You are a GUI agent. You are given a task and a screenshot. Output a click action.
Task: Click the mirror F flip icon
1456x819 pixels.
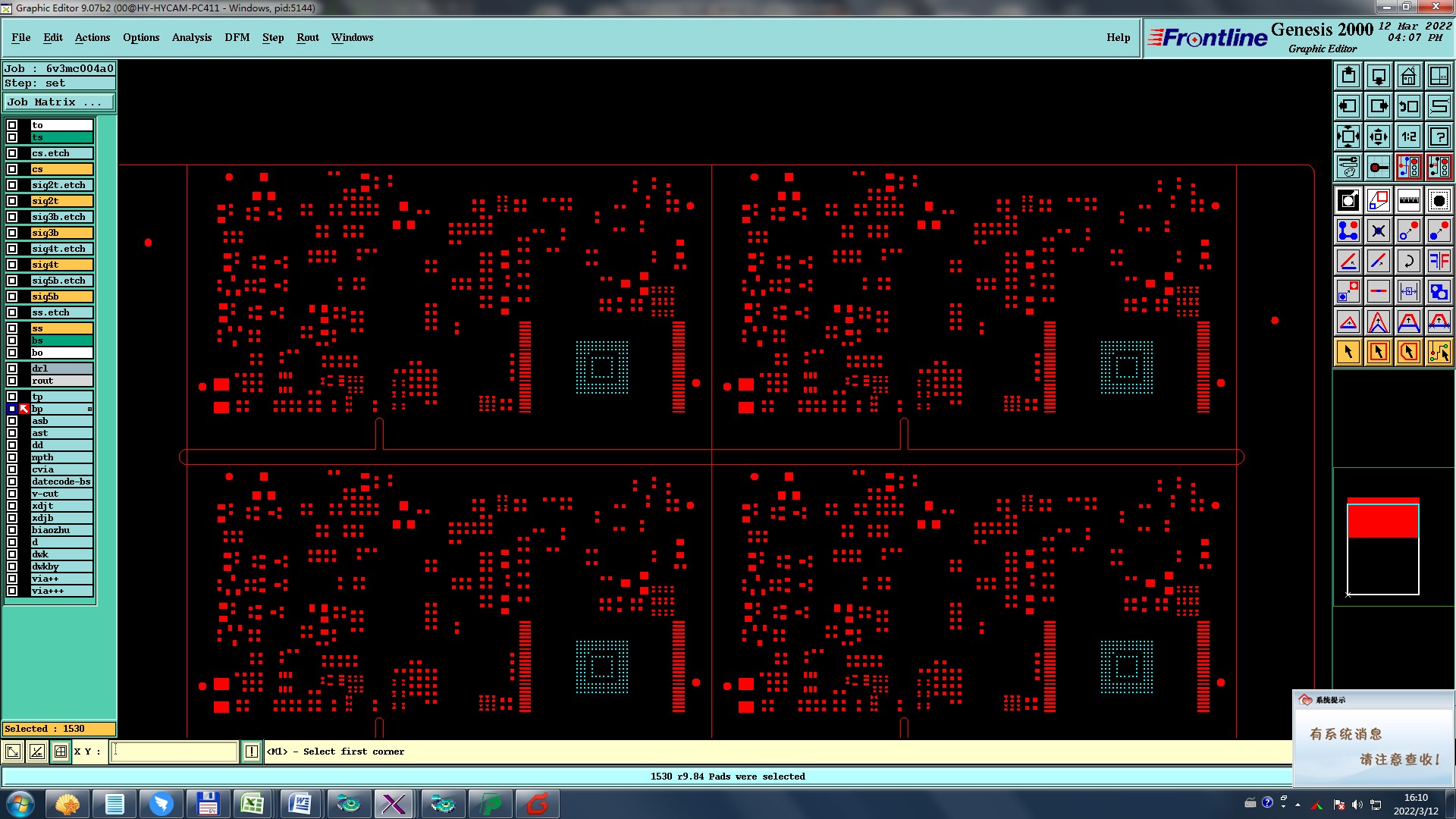[1439, 261]
